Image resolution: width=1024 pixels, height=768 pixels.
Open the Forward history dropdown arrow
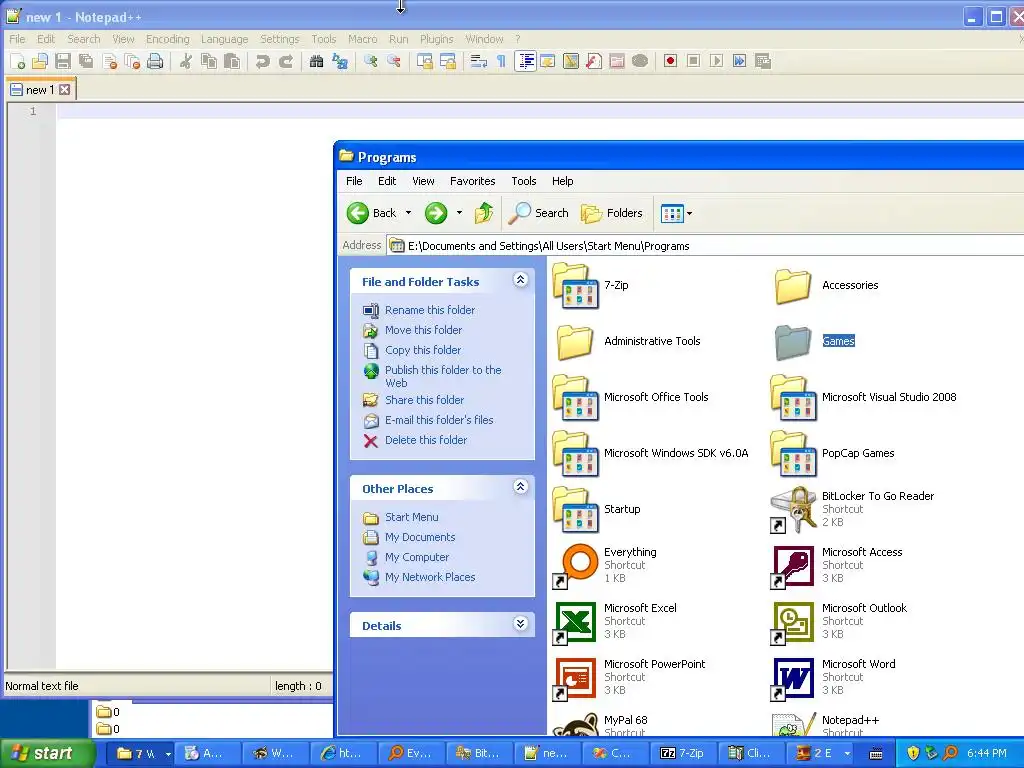[x=459, y=213]
